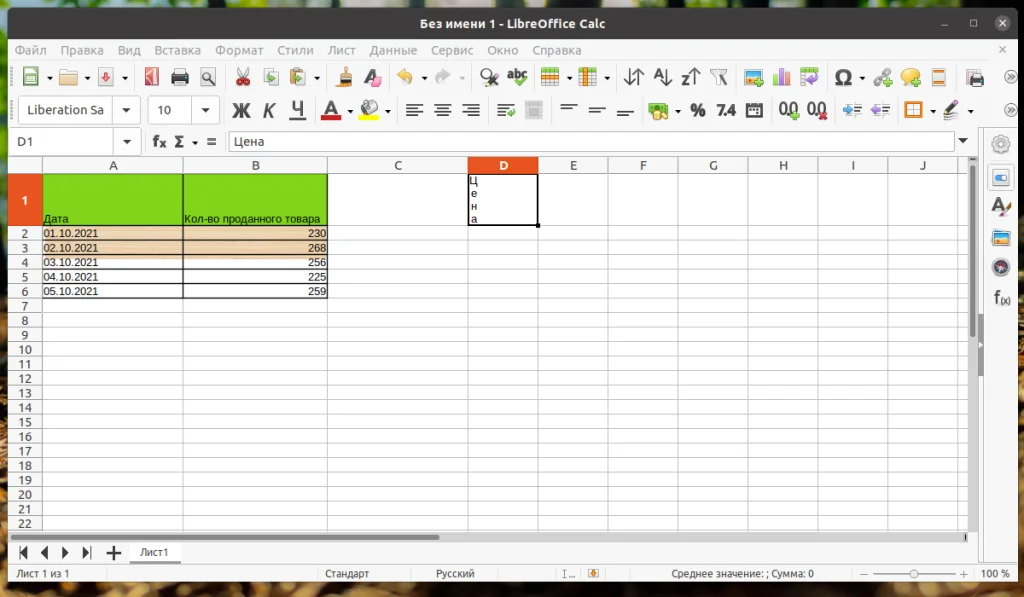1024x597 pixels.
Task: Open the Вставка menu
Action: 177,50
